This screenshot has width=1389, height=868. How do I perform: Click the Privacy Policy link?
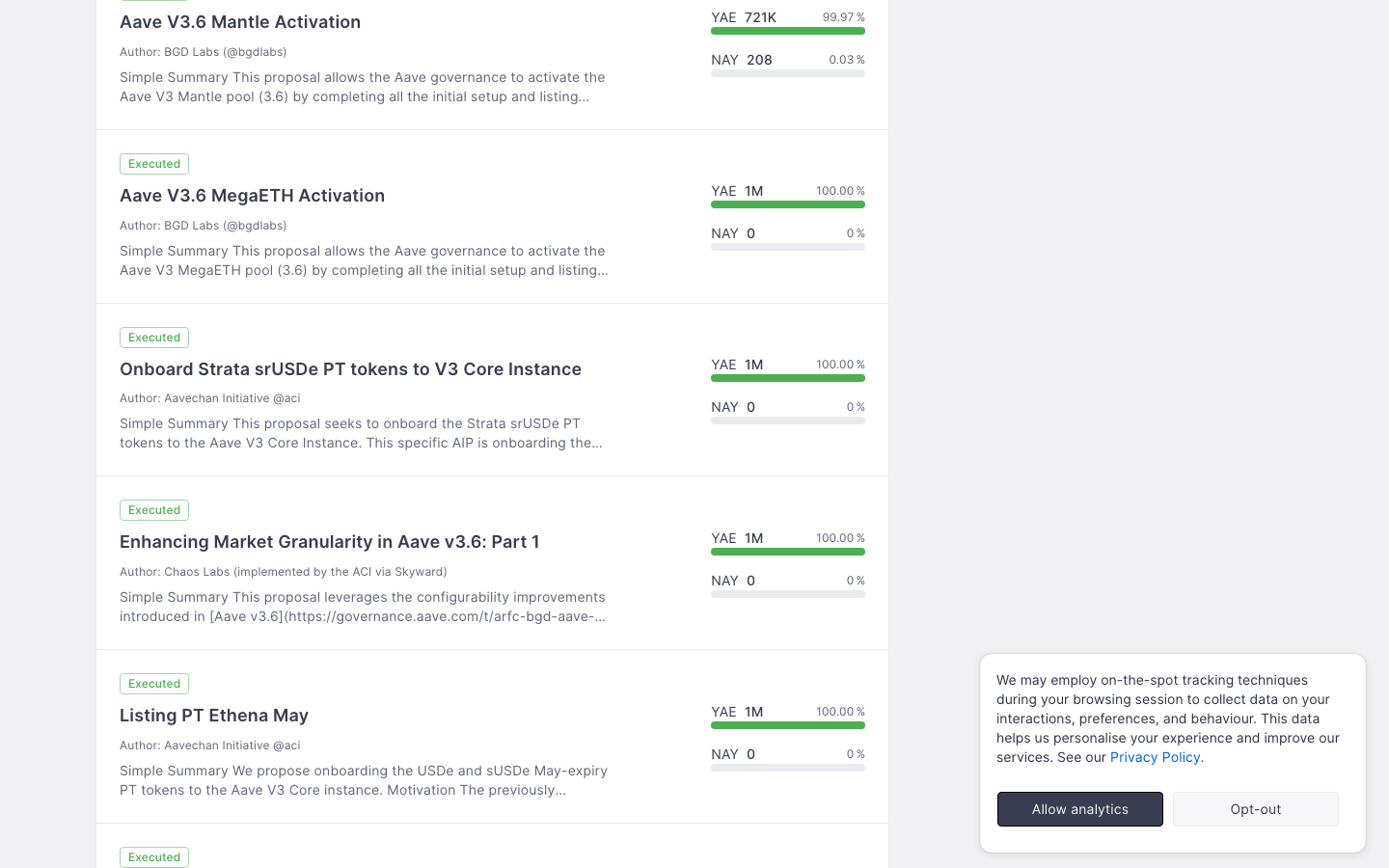pyautogui.click(x=1156, y=757)
